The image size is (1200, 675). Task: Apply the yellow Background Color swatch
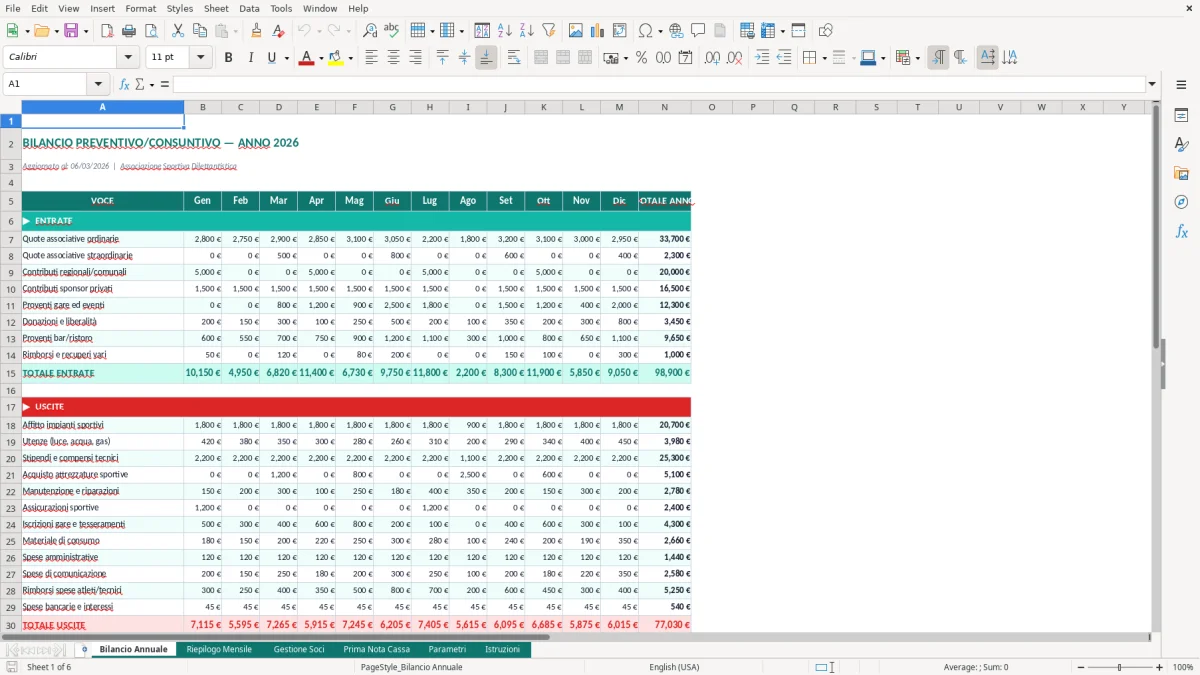(x=336, y=58)
